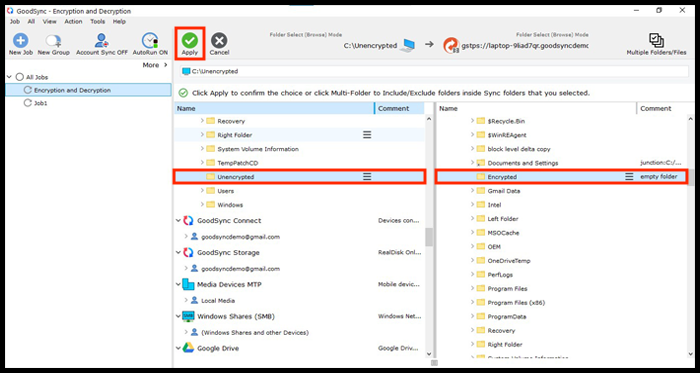
Task: Click Windows Shares (SMB) icon
Action: [x=188, y=316]
